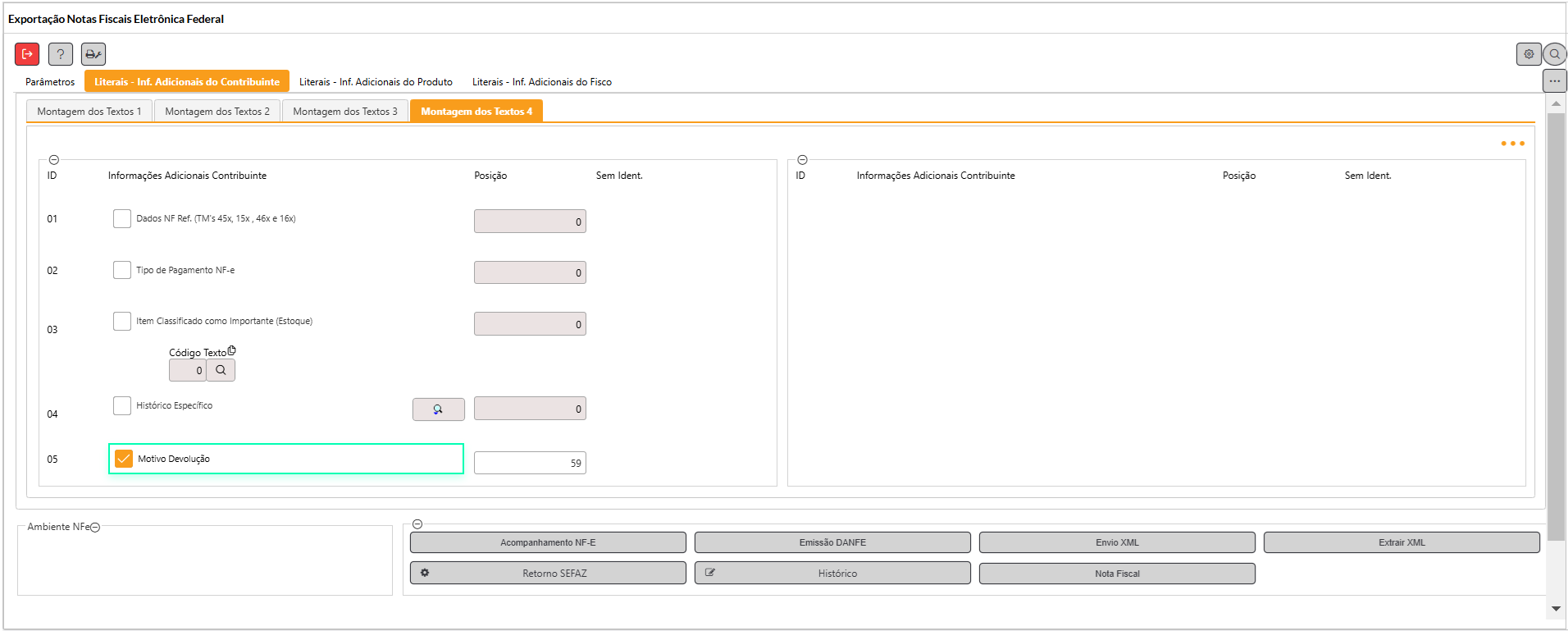Screen dimensions: 1568x631
Task: Click the Acompanhamento NF-E button
Action: click(548, 542)
